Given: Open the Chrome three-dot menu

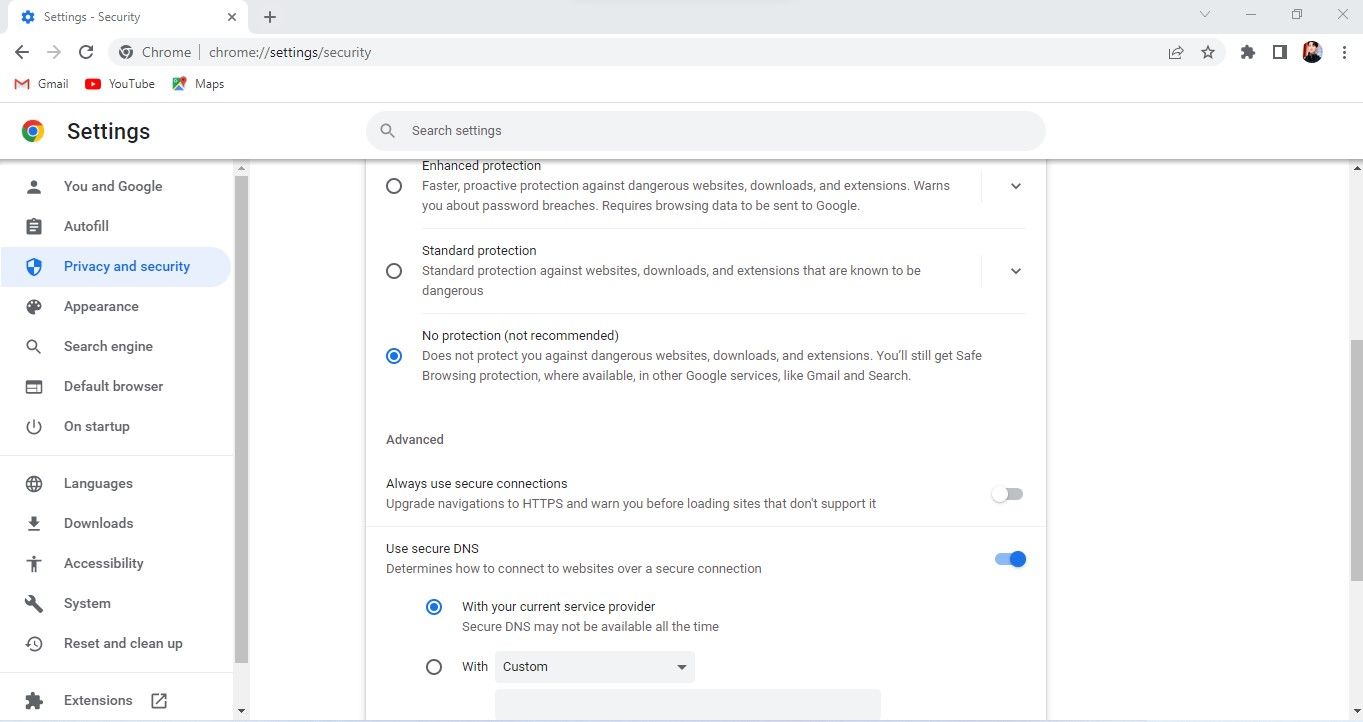Looking at the screenshot, I should pyautogui.click(x=1344, y=52).
